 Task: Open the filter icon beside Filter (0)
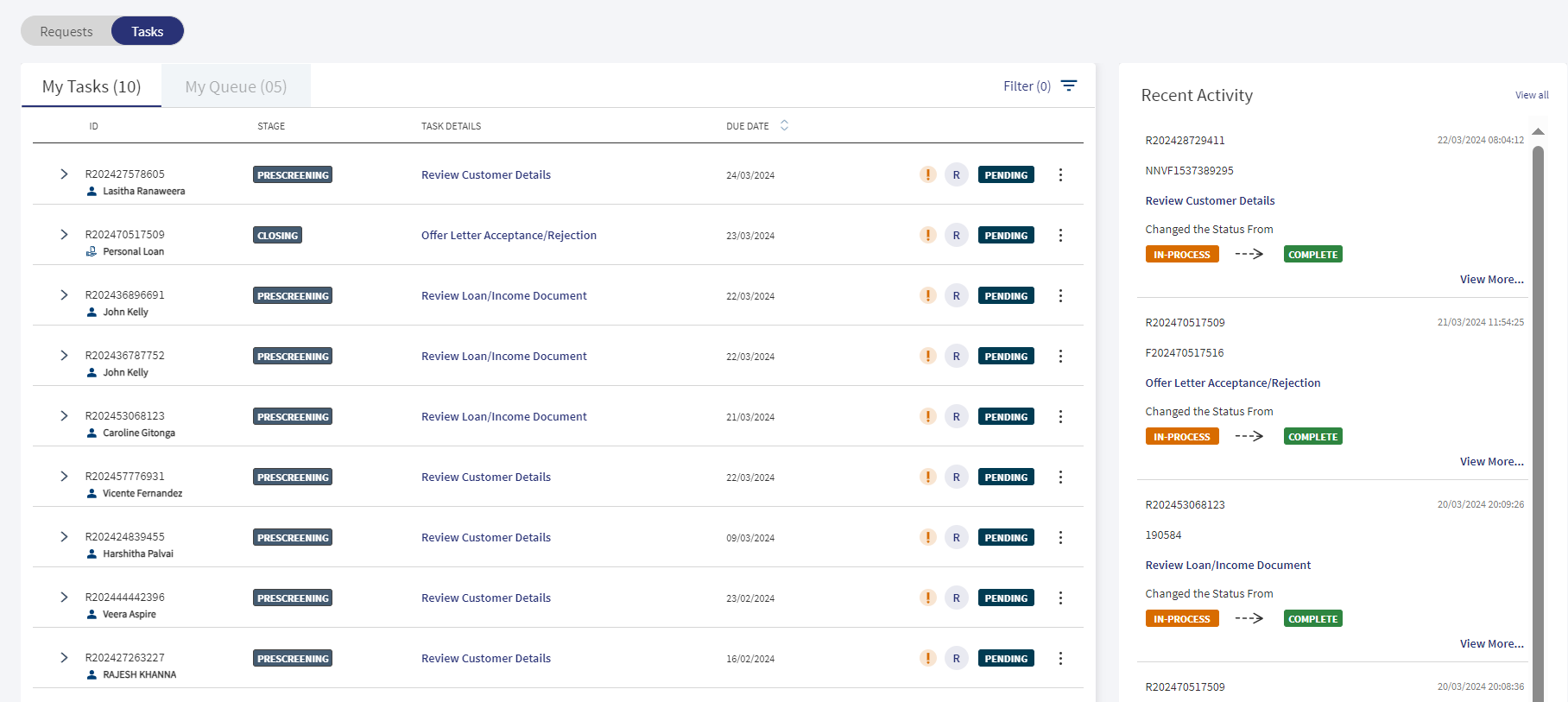click(1069, 85)
